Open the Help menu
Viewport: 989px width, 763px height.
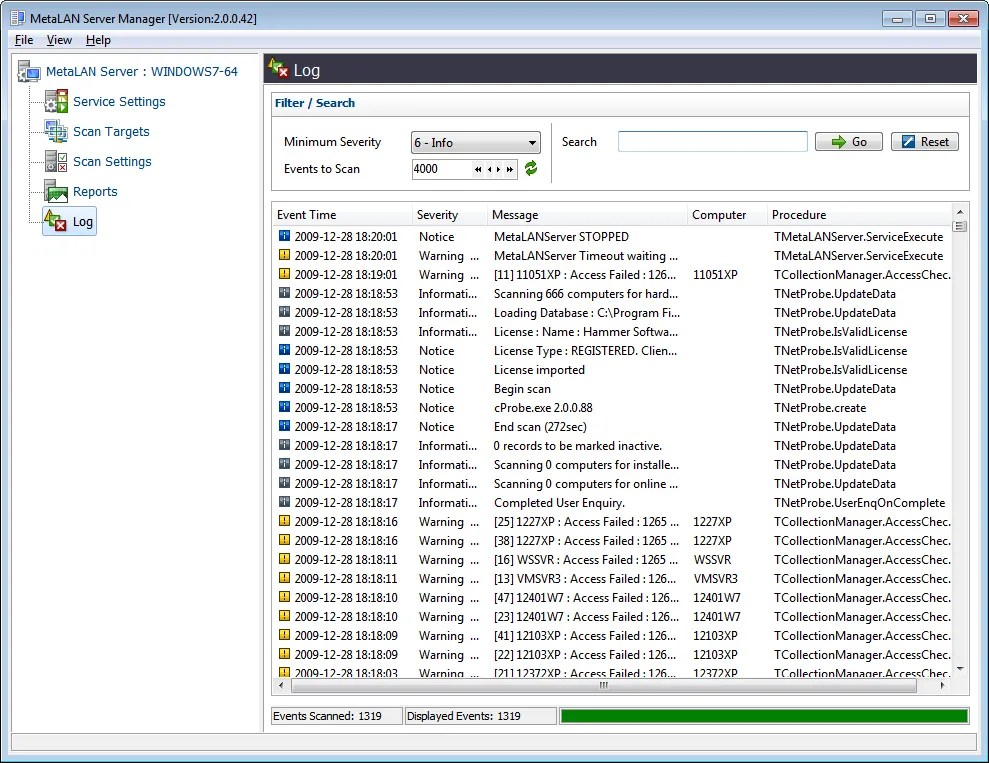[98, 40]
